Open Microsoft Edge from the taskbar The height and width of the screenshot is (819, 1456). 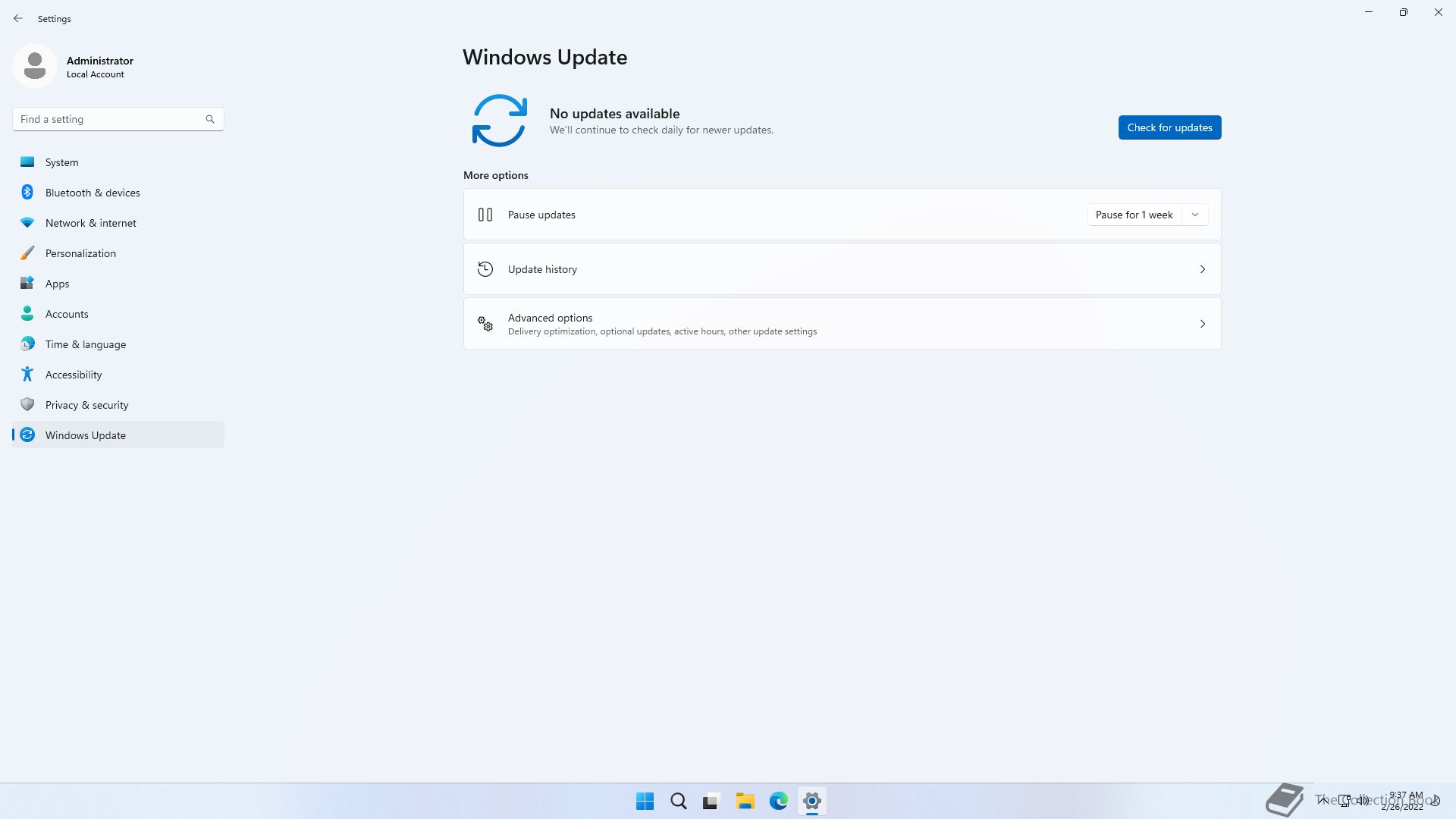pyautogui.click(x=778, y=801)
